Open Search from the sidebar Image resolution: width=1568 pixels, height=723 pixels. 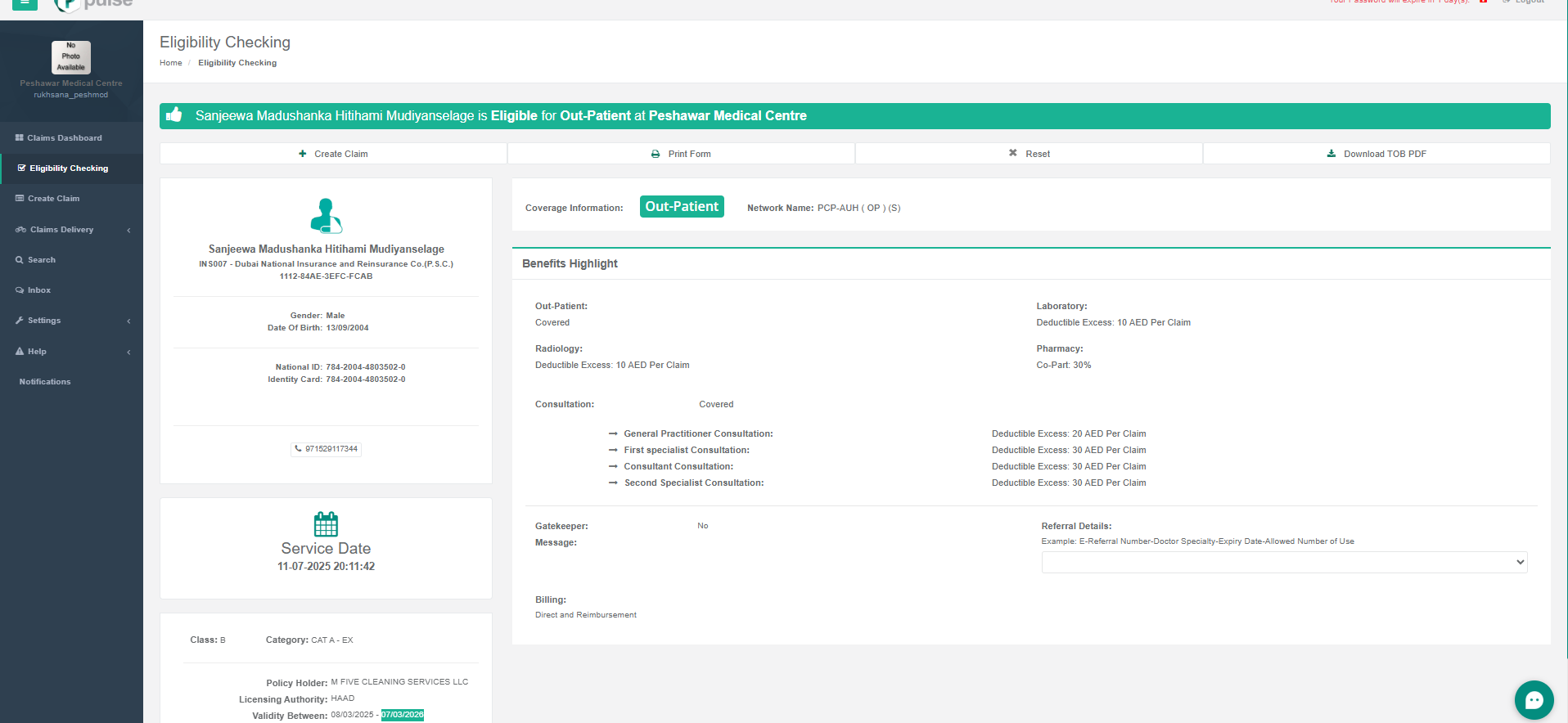tap(41, 260)
